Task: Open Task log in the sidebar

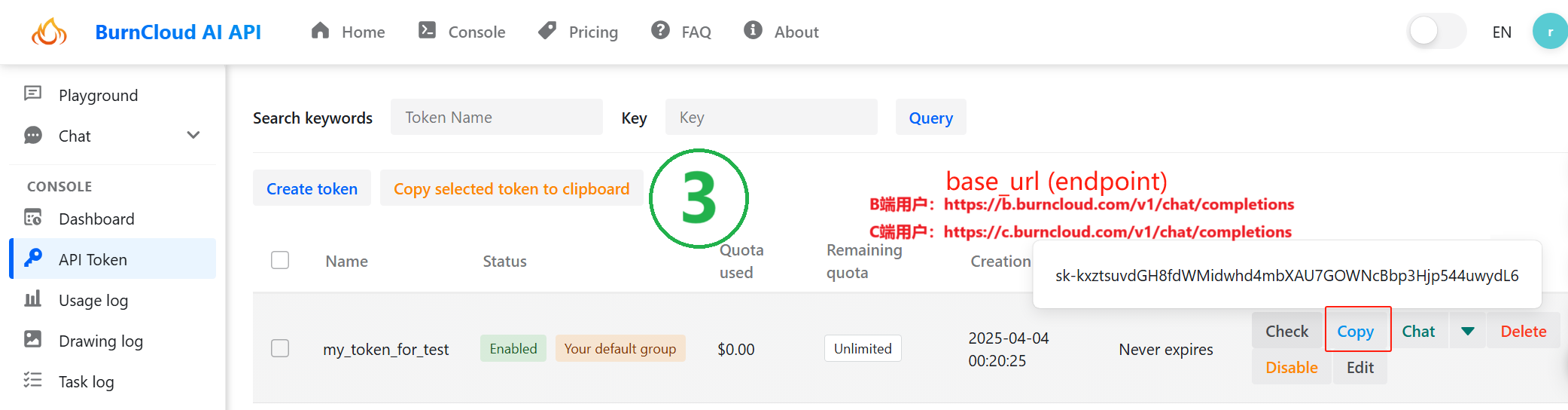Action: click(113, 381)
